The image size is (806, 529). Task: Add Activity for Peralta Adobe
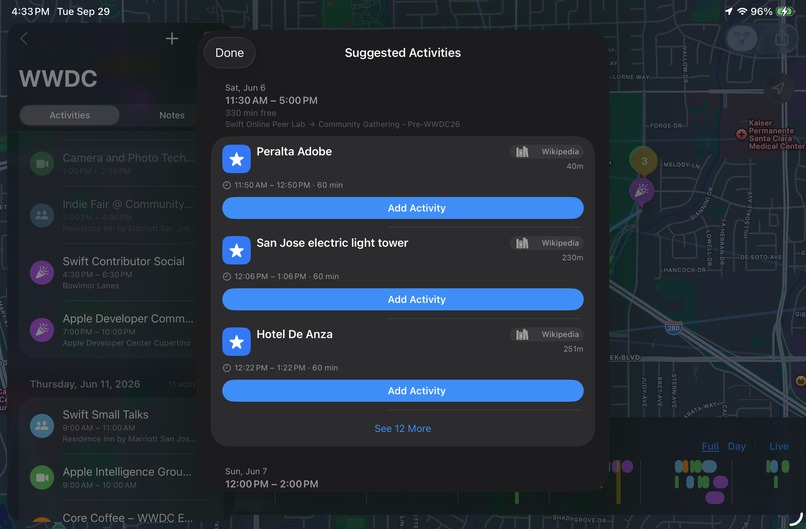[x=402, y=208]
